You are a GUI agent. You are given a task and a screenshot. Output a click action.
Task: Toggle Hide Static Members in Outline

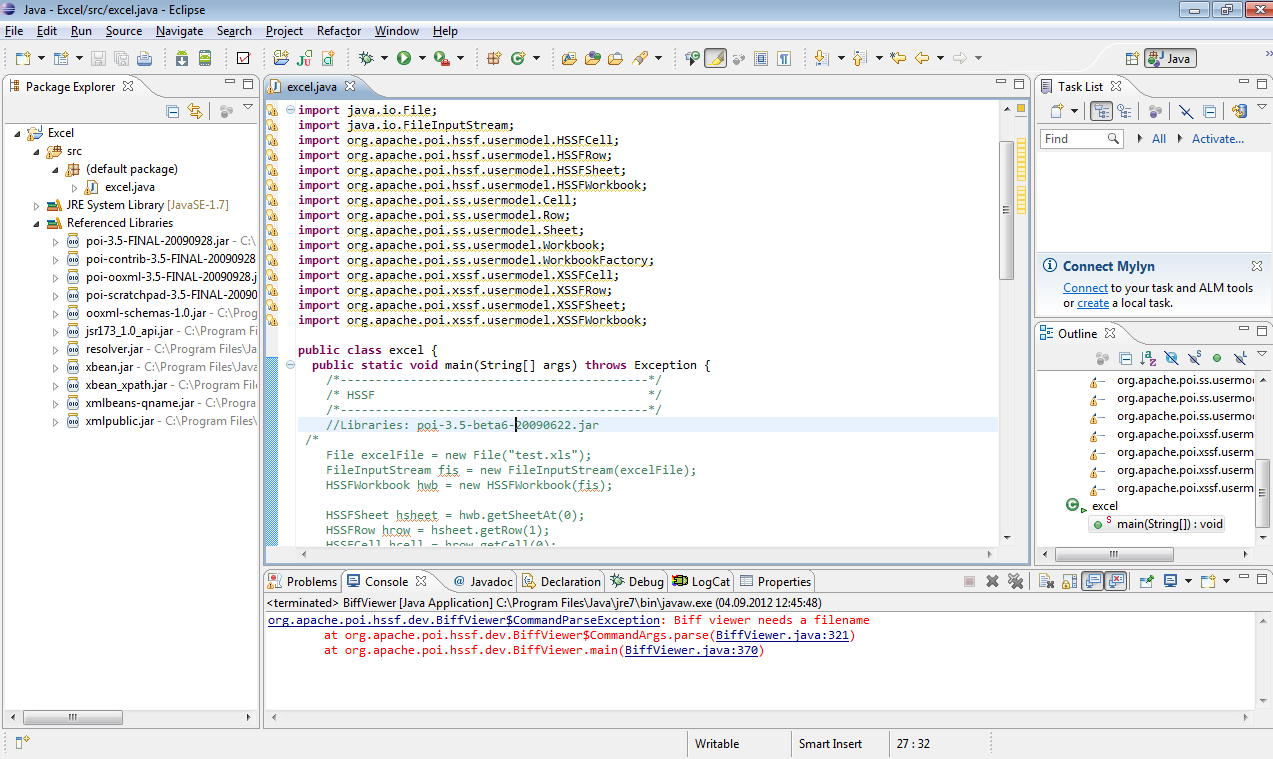click(1194, 357)
